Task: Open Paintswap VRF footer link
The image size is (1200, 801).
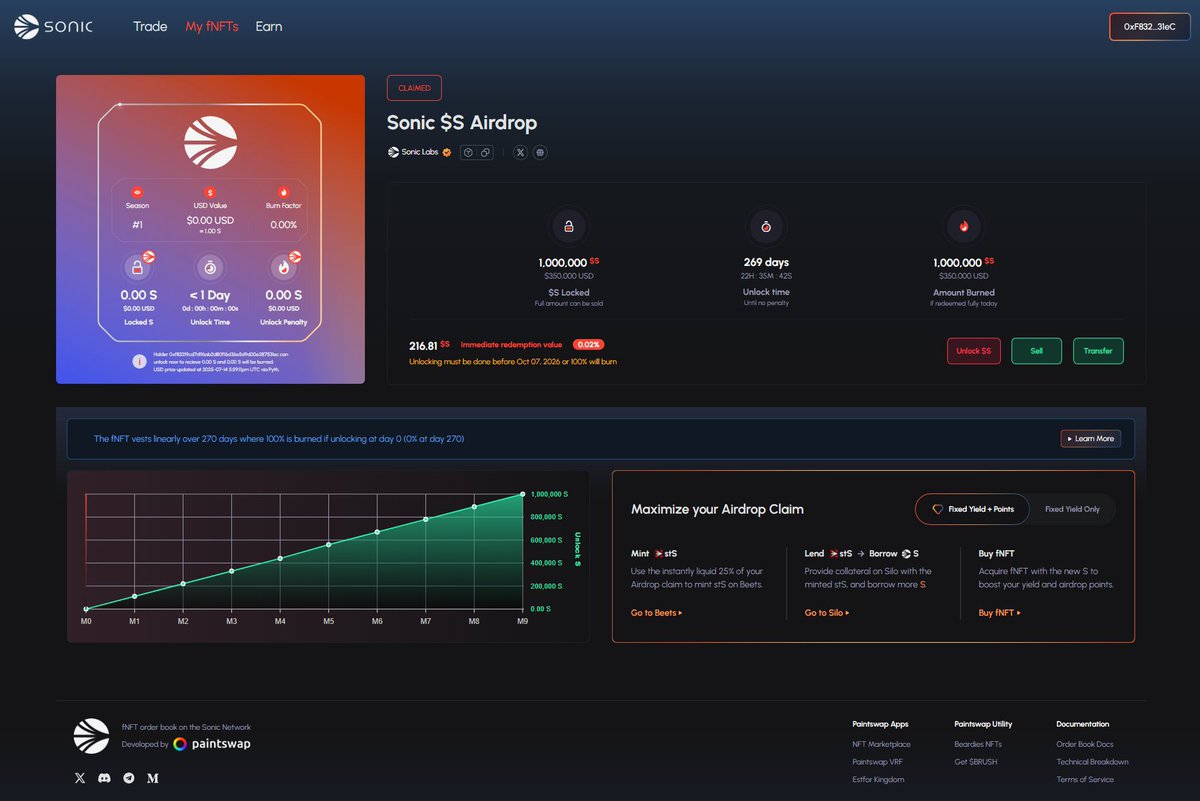Action: [878, 762]
